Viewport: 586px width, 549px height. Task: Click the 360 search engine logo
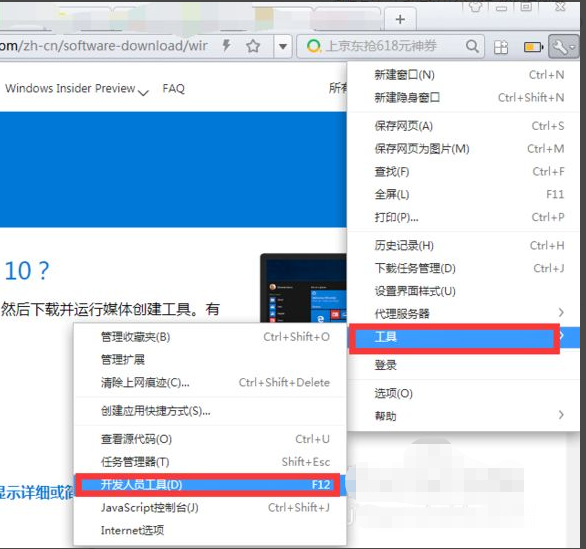314,46
